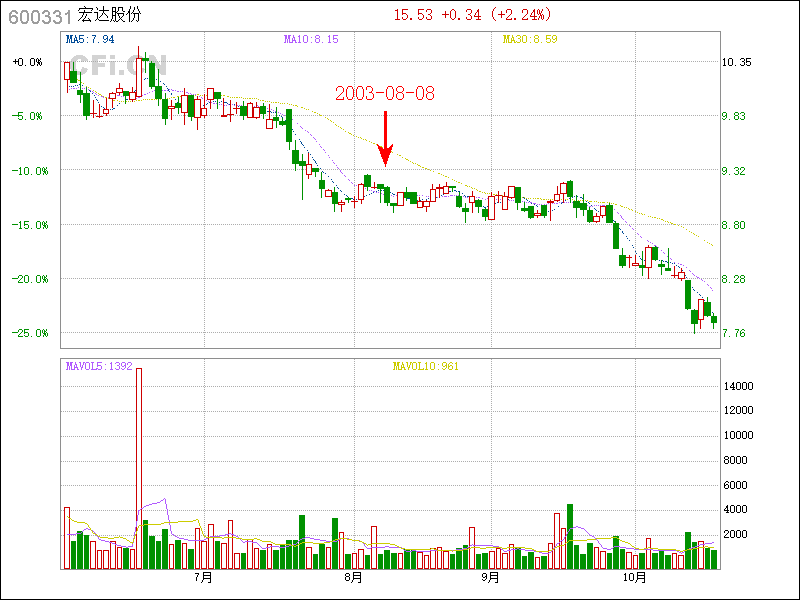Click the 6000 volume axis value
This screenshot has height=600, width=800.
735,485
